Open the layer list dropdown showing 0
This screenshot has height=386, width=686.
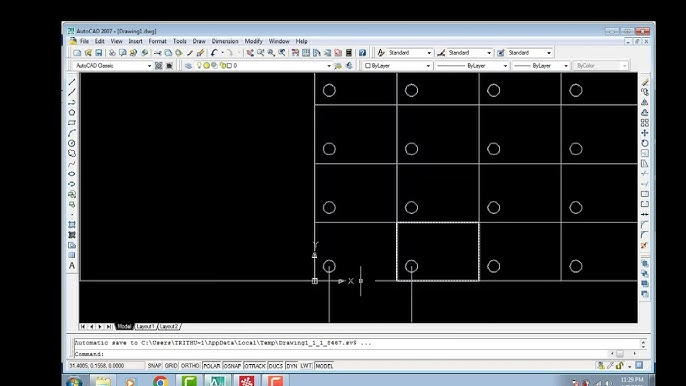pos(329,66)
